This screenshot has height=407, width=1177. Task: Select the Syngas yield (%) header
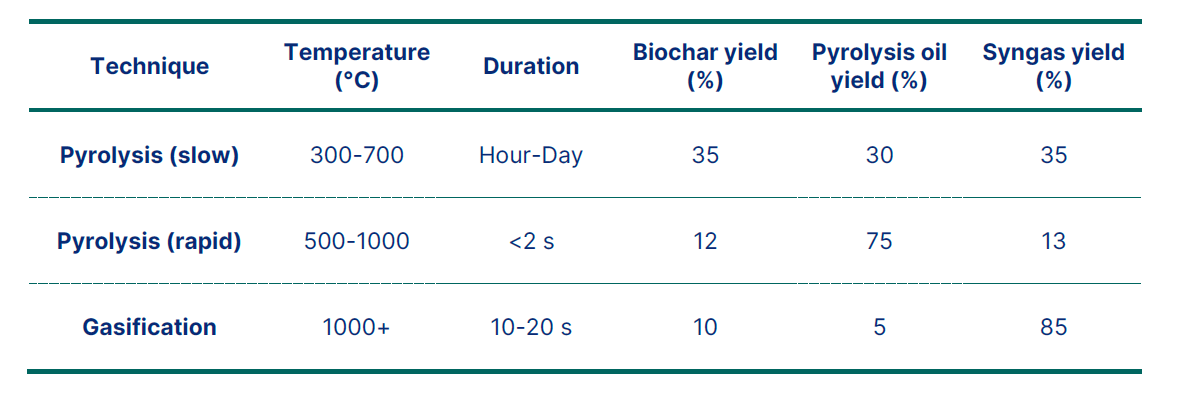pos(1053,66)
